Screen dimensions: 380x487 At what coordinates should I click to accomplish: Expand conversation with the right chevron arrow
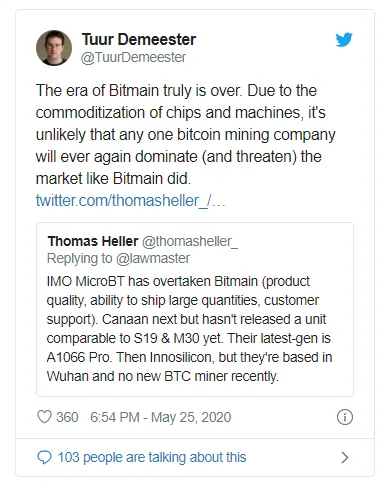pyautogui.click(x=345, y=457)
